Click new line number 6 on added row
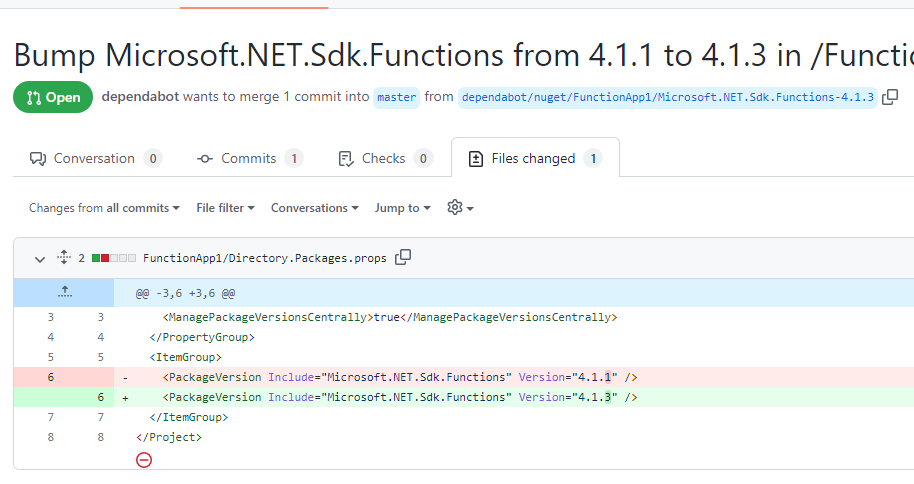914x484 pixels. (x=100, y=397)
